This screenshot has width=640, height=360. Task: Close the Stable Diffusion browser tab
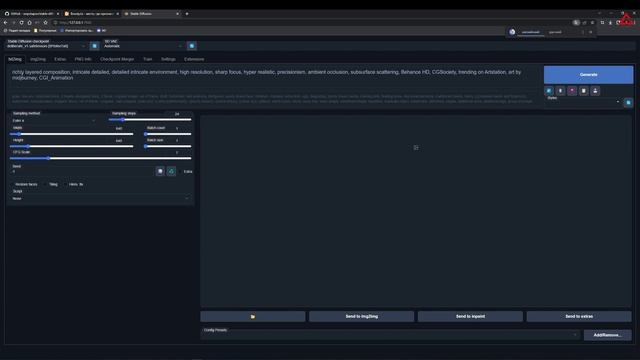tap(177, 14)
